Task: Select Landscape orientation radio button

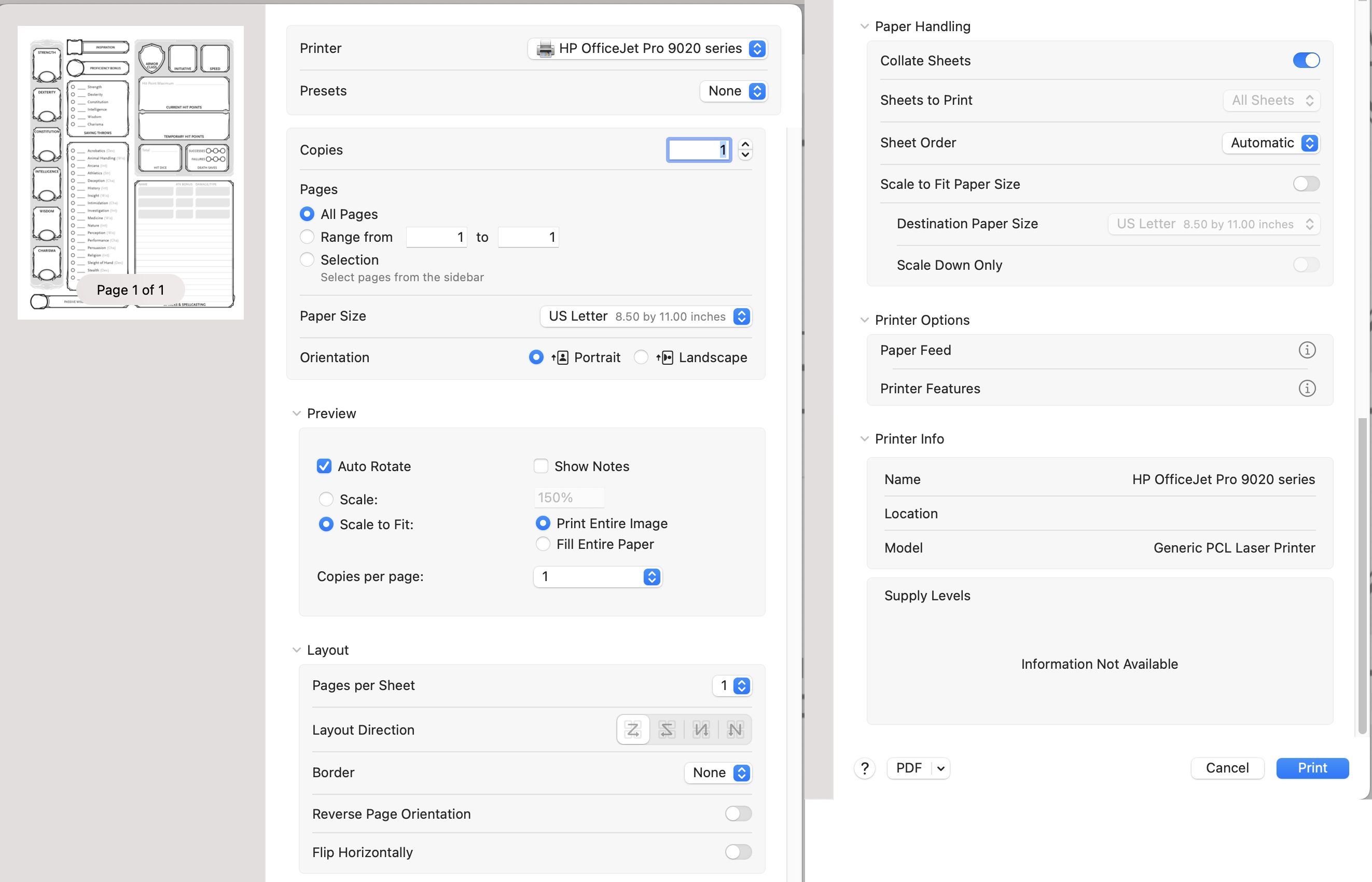Action: 641,357
